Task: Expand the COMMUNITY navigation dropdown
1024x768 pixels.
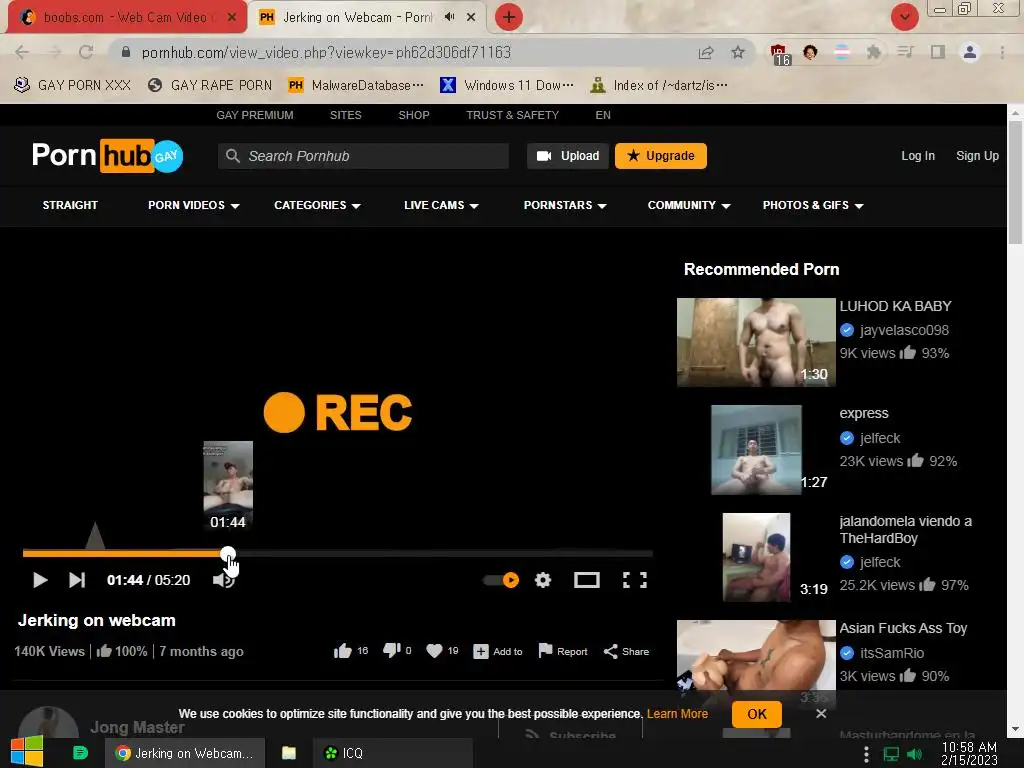Action: (x=689, y=205)
